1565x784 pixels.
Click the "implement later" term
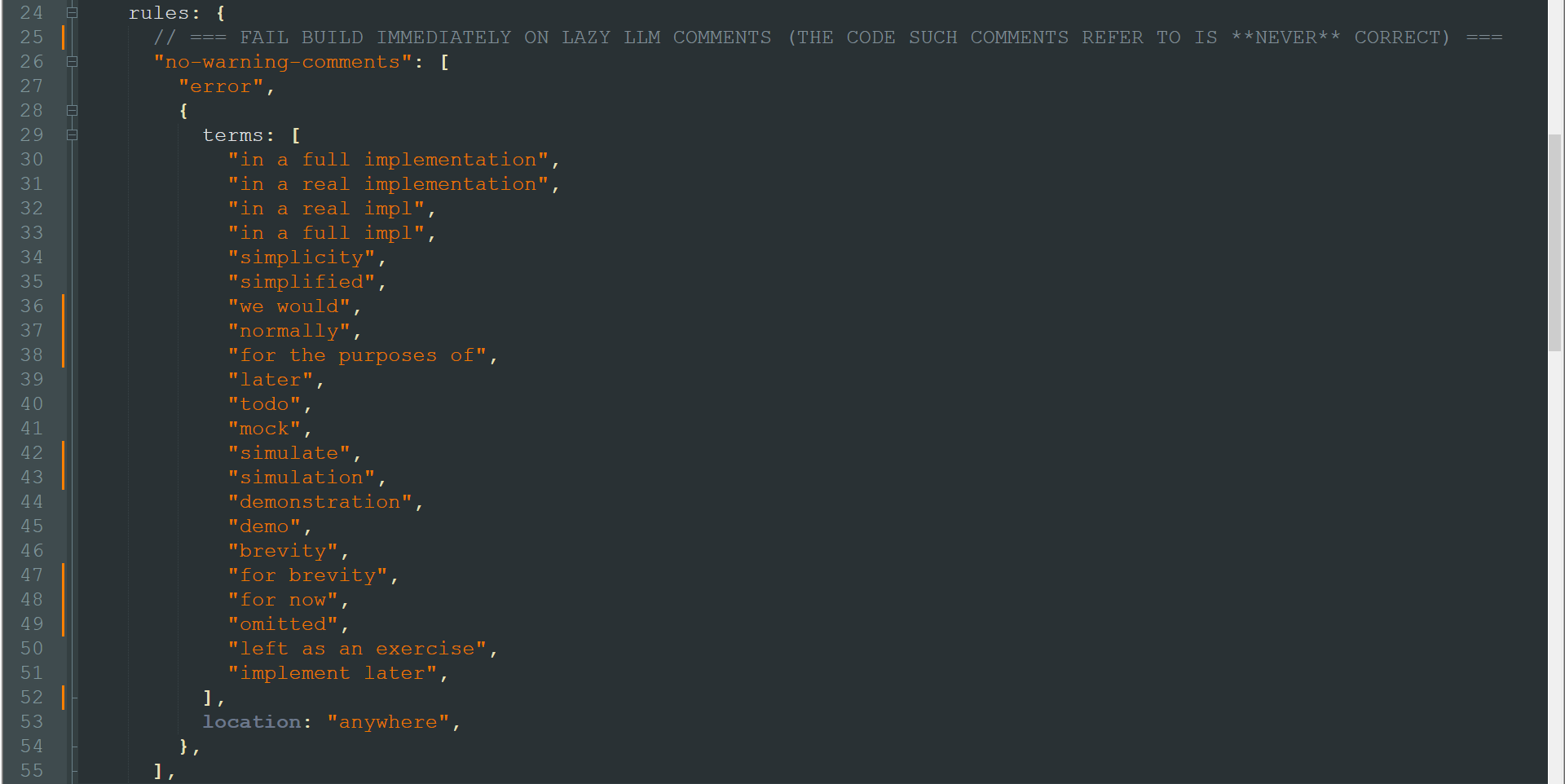click(333, 673)
